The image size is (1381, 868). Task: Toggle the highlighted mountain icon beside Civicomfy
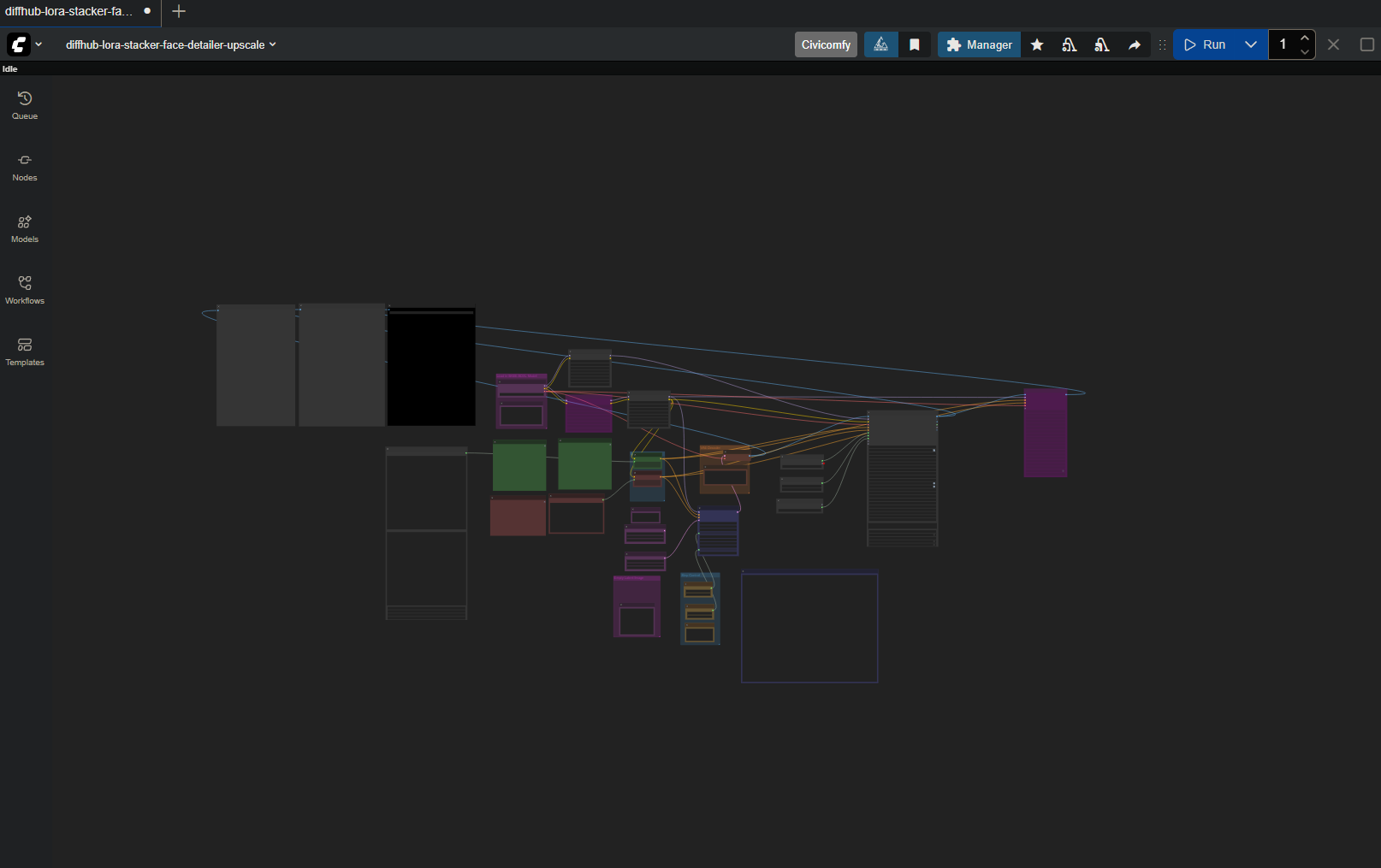pyautogui.click(x=880, y=44)
